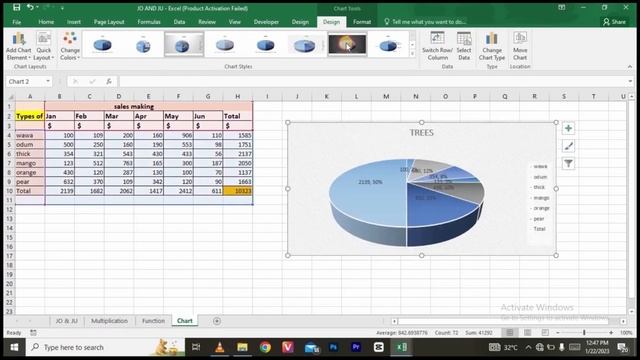Click Type here to search box
The width and height of the screenshot is (640, 360).
105,347
